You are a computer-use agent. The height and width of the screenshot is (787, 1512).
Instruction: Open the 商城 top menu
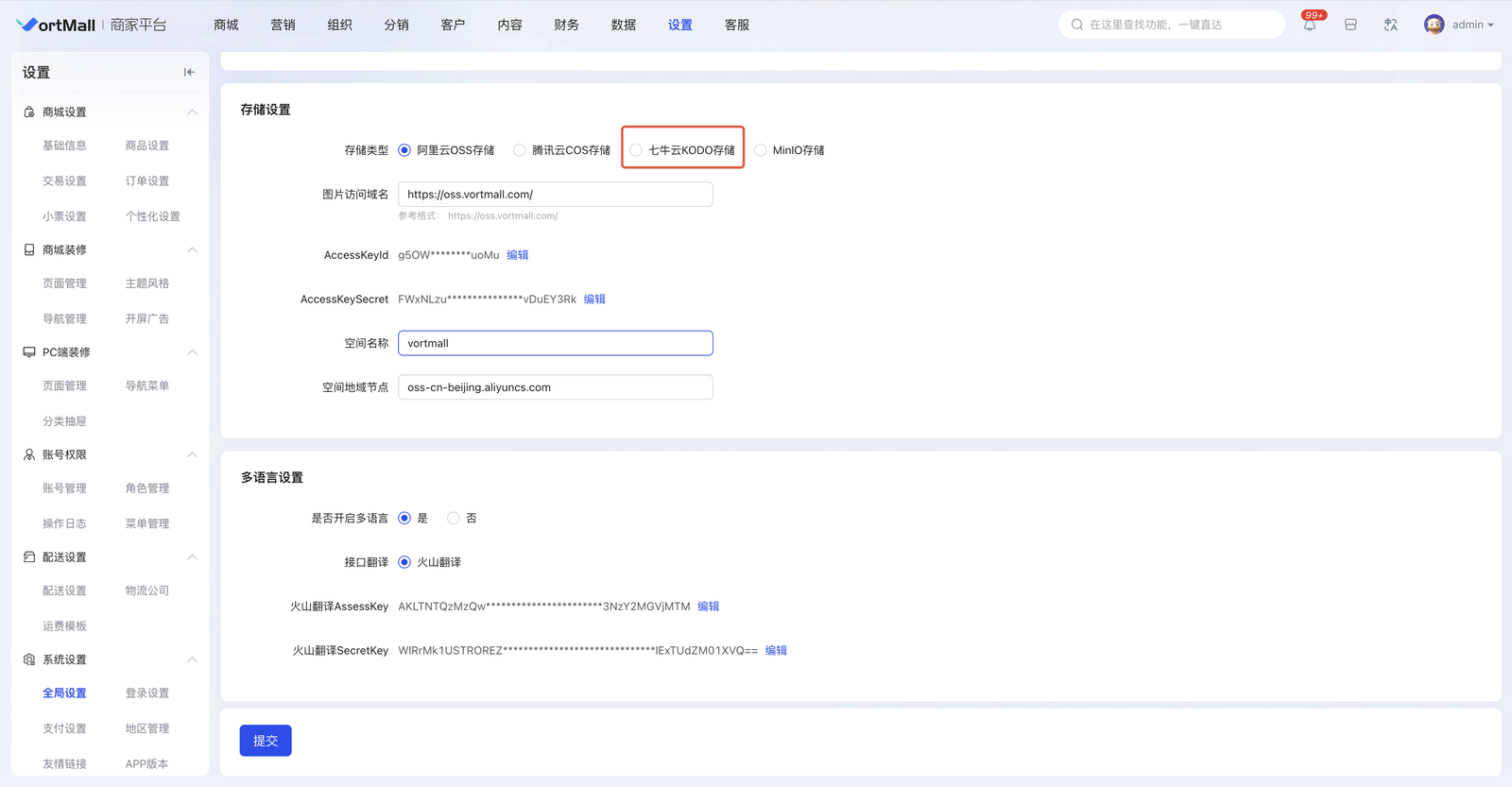tap(227, 25)
